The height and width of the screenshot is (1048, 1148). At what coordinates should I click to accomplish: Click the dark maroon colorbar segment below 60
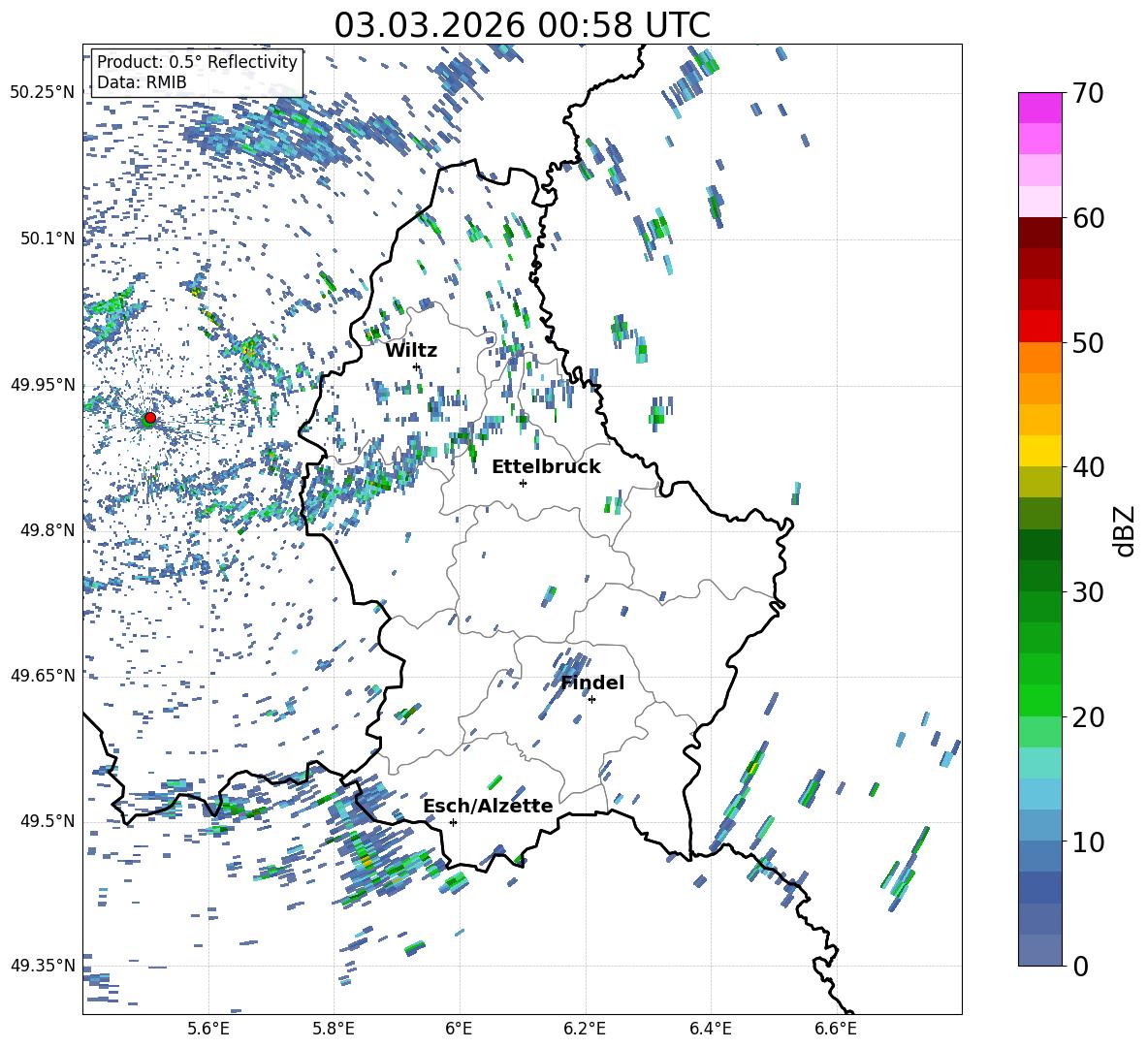point(1039,233)
